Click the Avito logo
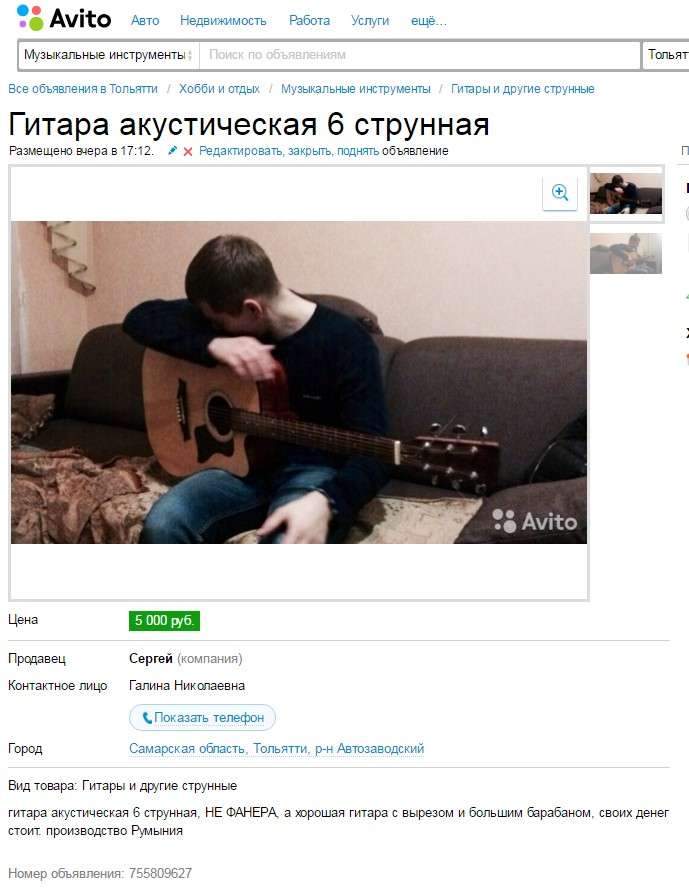The width and height of the screenshot is (689, 891). pos(64,18)
